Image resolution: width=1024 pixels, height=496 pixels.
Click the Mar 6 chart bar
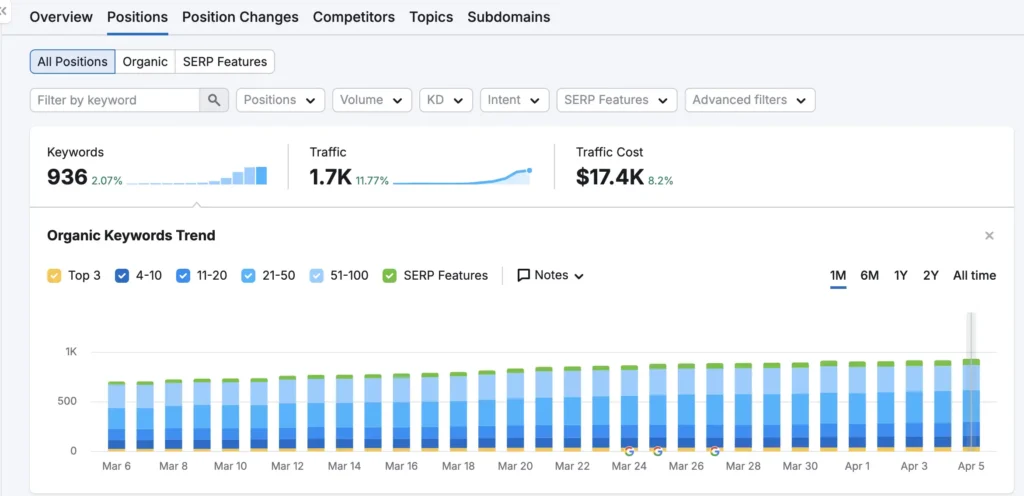pyautogui.click(x=117, y=416)
